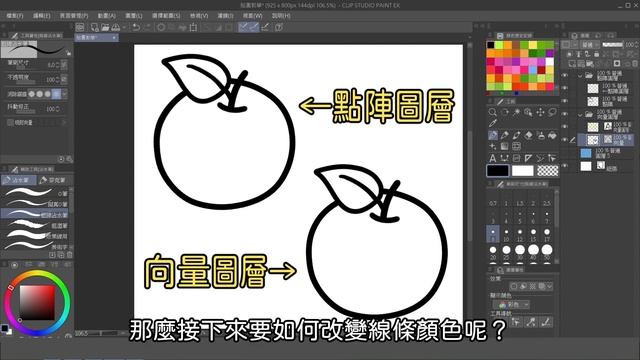Click the Save icon in the command bar

[116, 27]
